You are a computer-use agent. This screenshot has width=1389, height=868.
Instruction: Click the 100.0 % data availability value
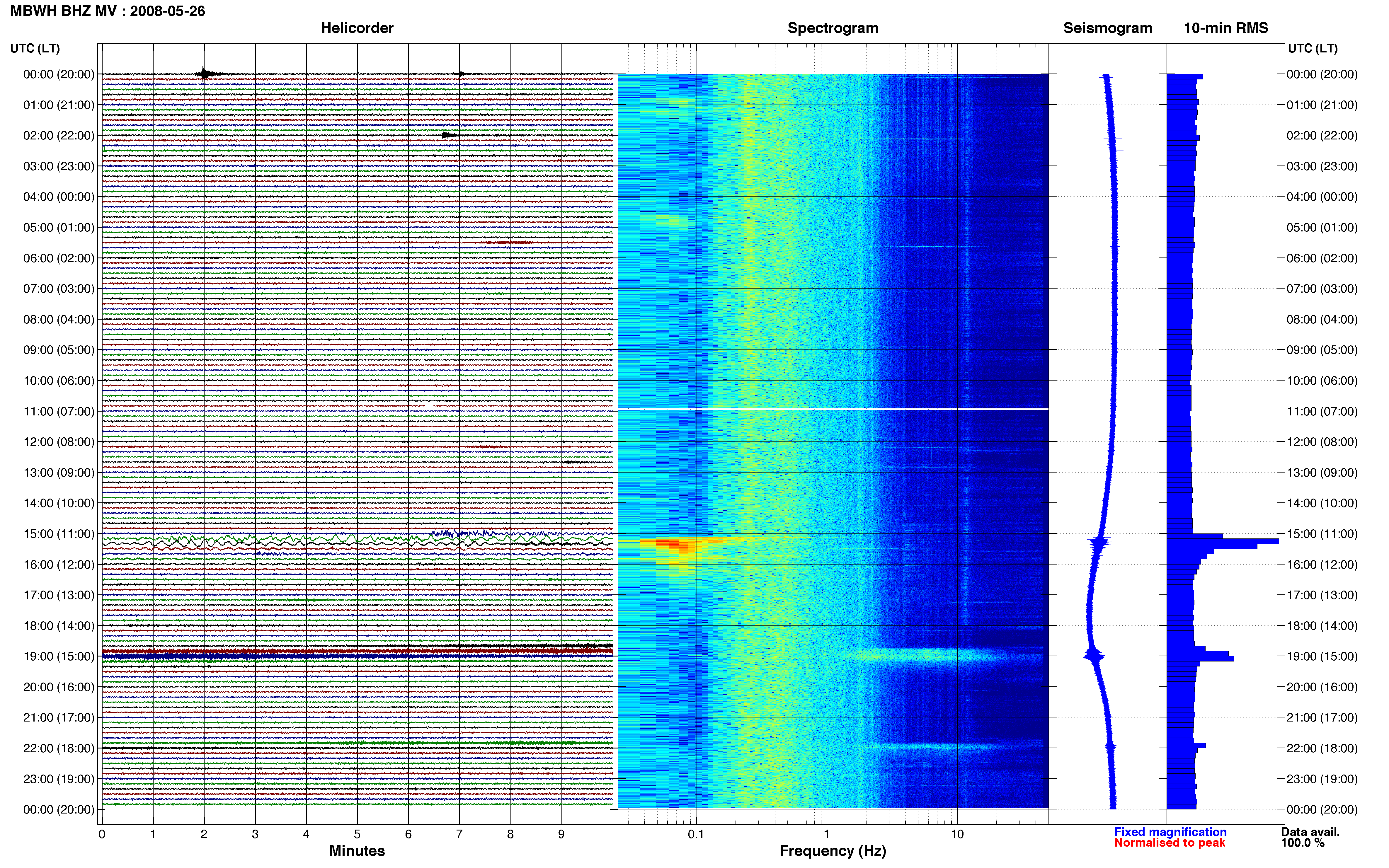tap(1303, 843)
